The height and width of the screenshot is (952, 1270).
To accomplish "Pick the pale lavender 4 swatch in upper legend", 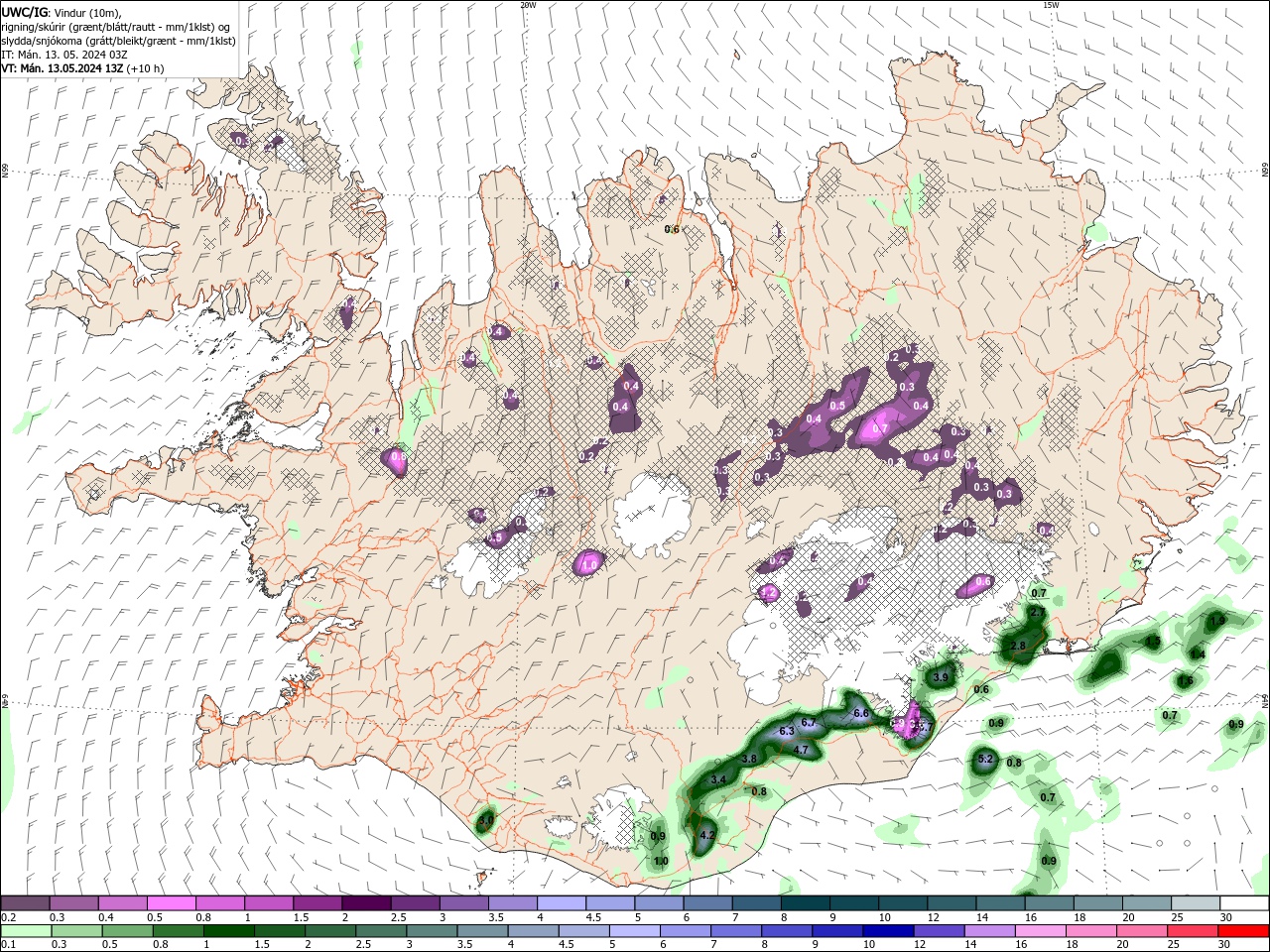I will 562,903.
